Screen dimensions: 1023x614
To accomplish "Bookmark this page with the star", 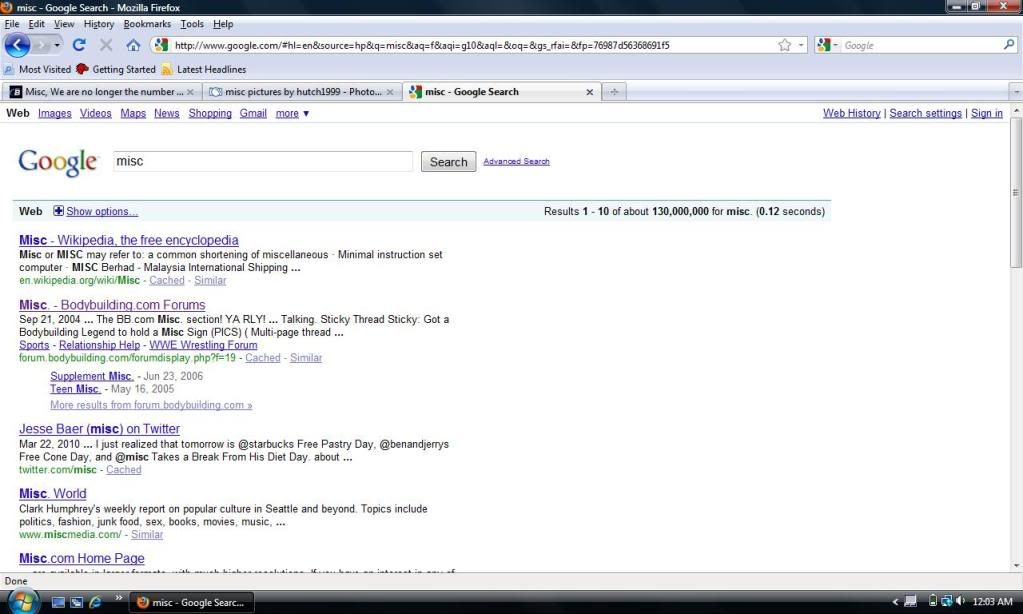I will pyautogui.click(x=784, y=45).
